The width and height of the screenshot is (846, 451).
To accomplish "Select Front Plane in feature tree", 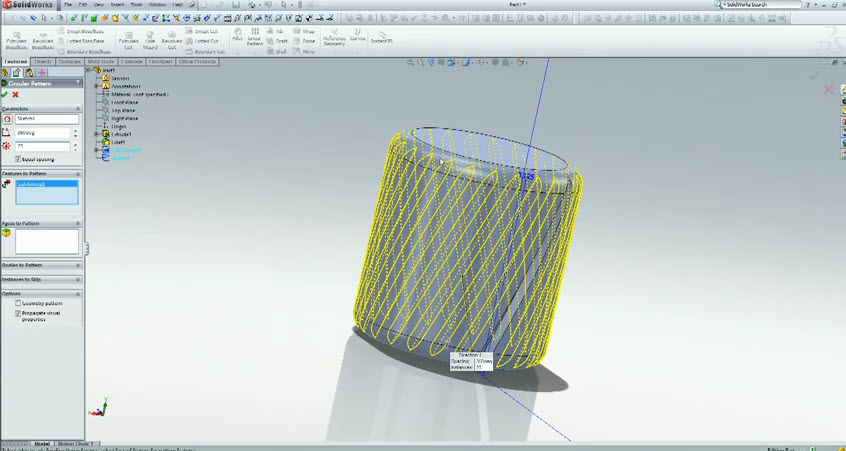I will tap(125, 102).
